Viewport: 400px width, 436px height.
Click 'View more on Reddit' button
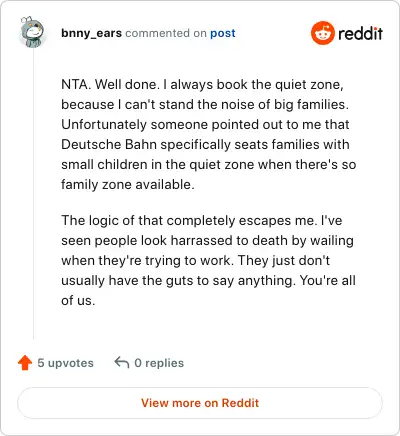coord(200,403)
